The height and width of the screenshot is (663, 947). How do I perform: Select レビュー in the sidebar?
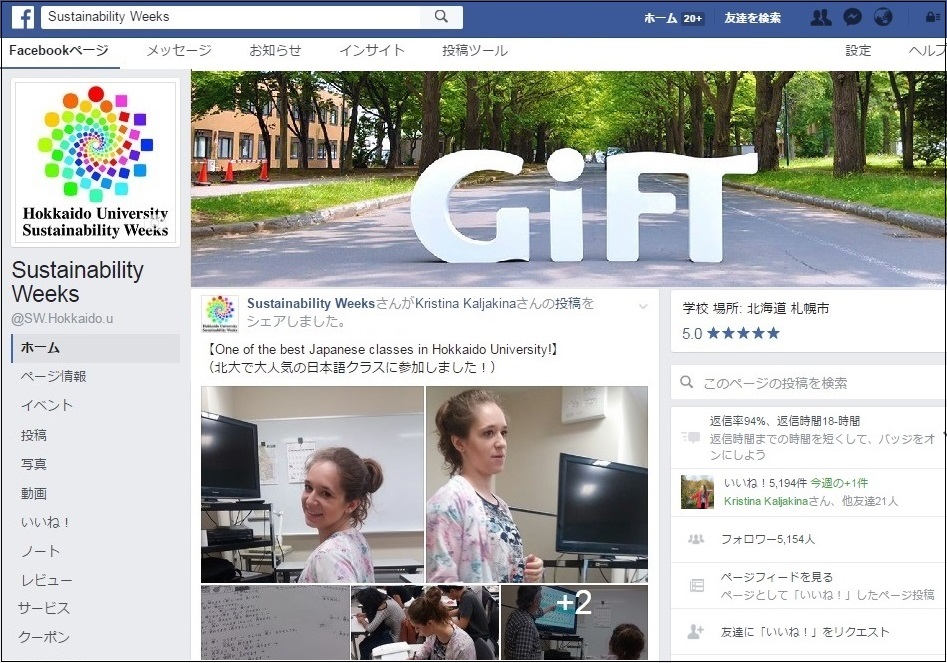tap(47, 580)
